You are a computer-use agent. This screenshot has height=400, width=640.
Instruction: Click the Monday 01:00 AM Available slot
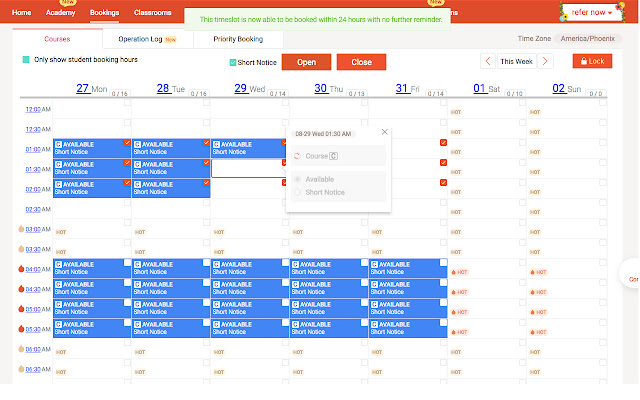point(92,148)
